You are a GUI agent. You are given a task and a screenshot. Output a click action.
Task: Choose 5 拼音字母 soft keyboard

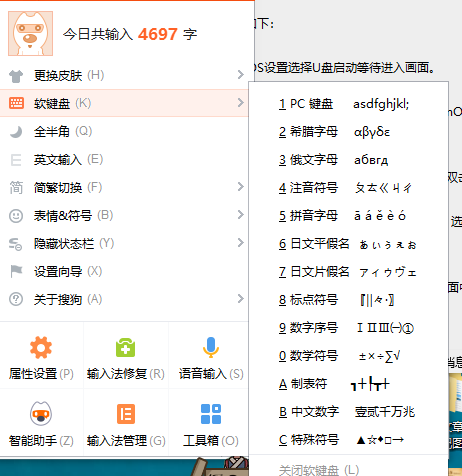(x=348, y=216)
